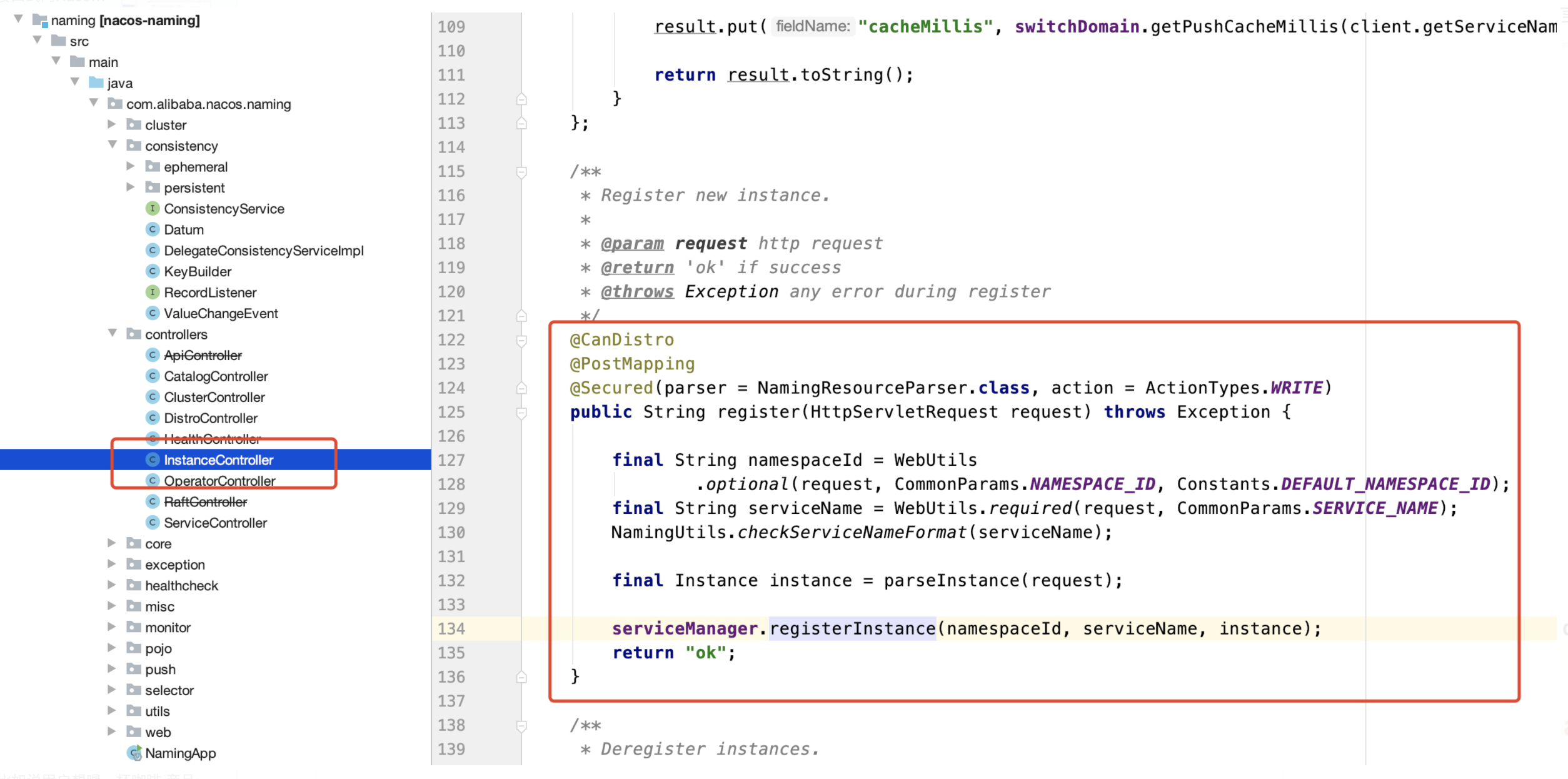The width and height of the screenshot is (1568, 779).
Task: Expand the push package arrow
Action: [x=111, y=669]
